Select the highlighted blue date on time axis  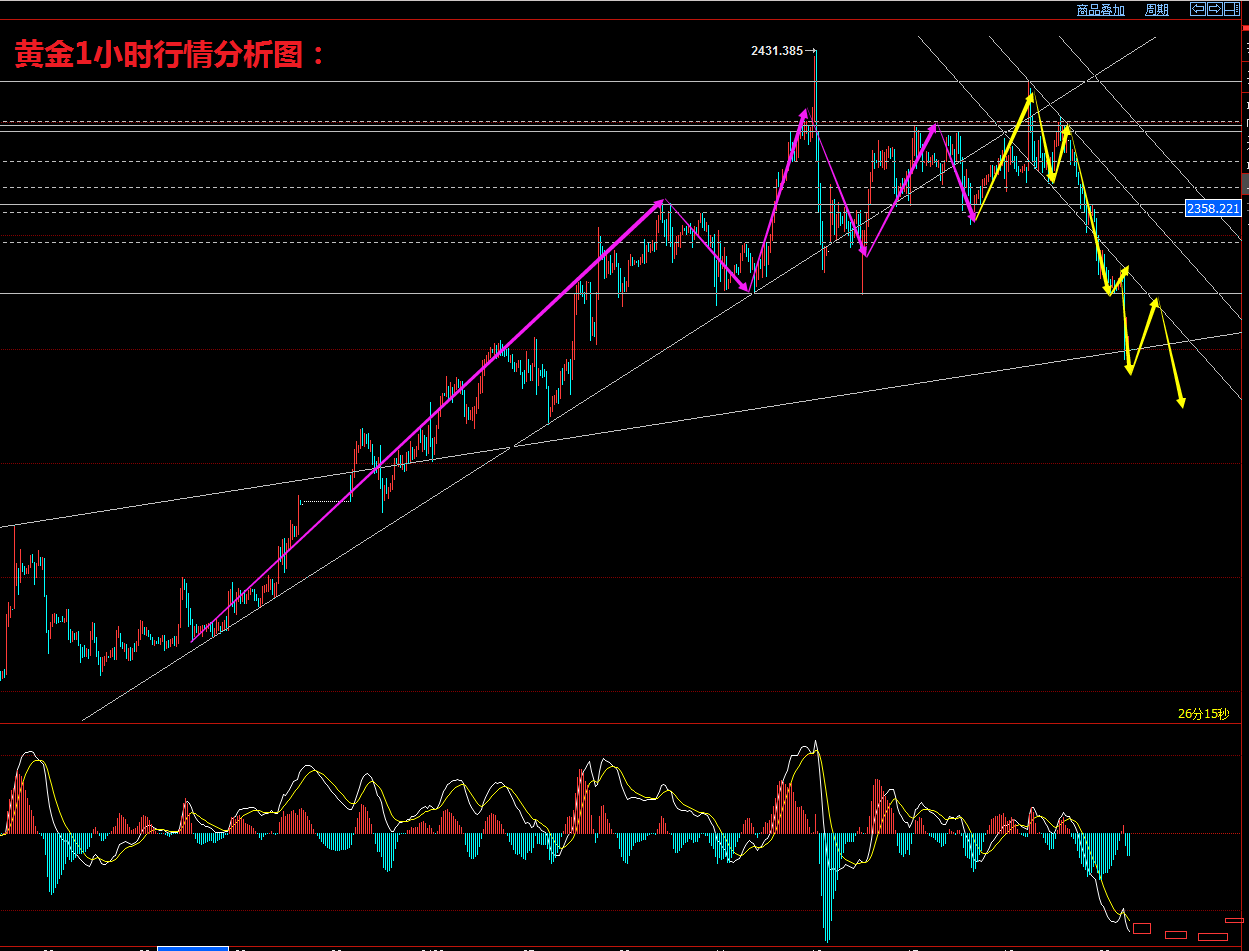(193, 947)
